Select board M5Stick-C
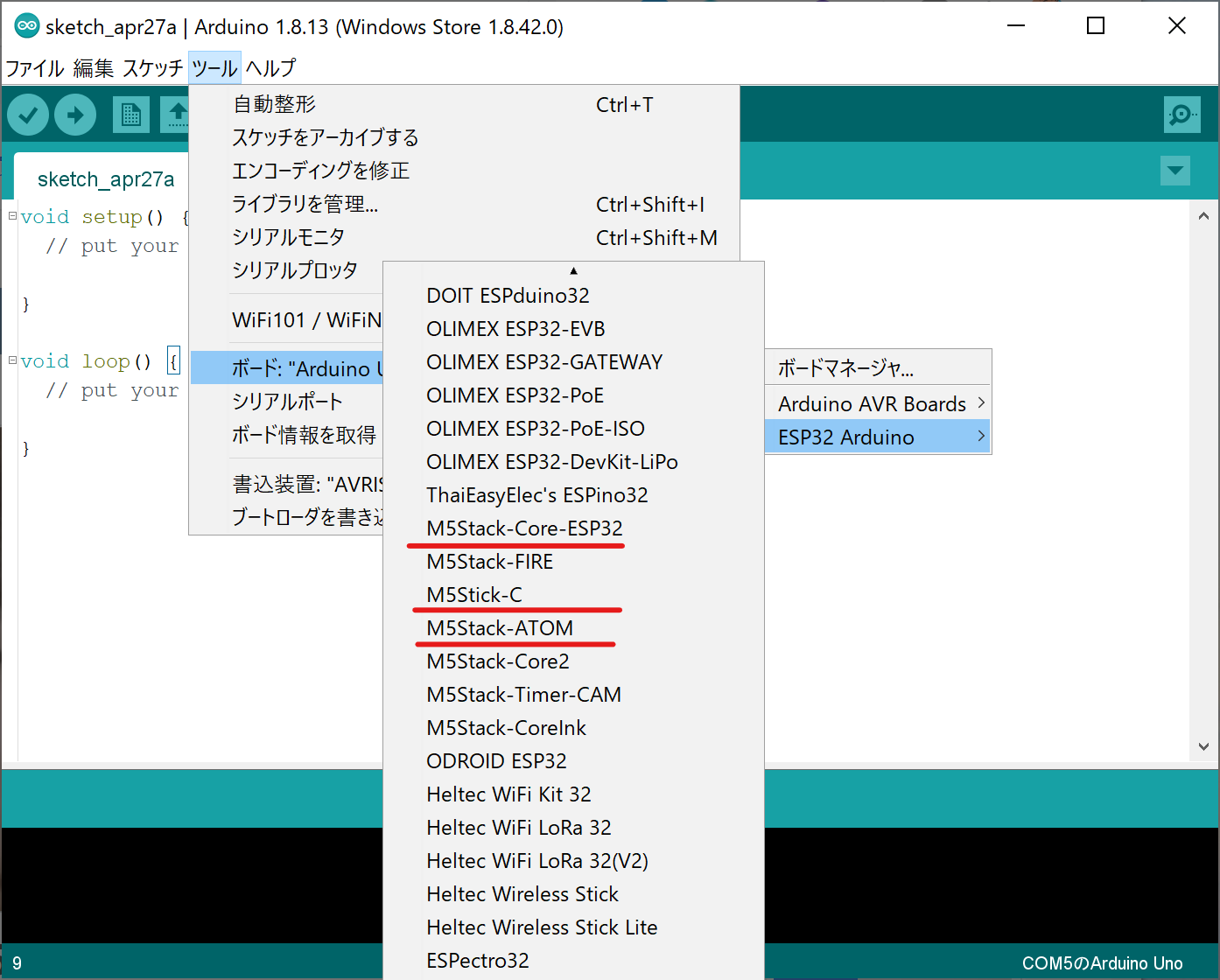The height and width of the screenshot is (980, 1220). point(573,595)
